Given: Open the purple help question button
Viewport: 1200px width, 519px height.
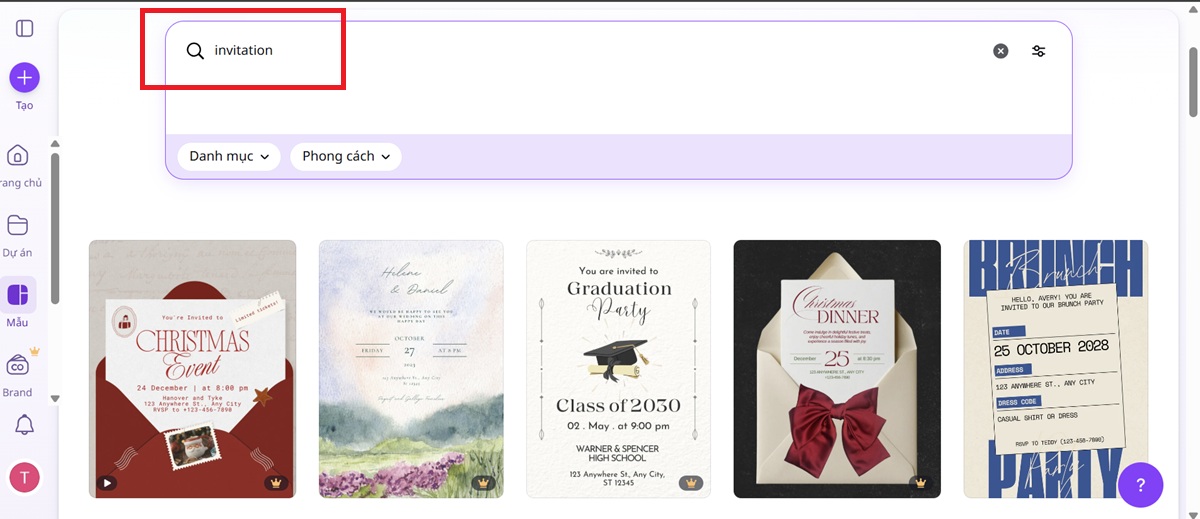Looking at the screenshot, I should point(1141,485).
